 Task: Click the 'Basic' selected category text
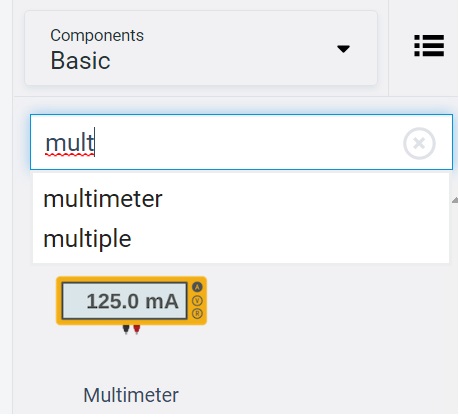[80, 61]
